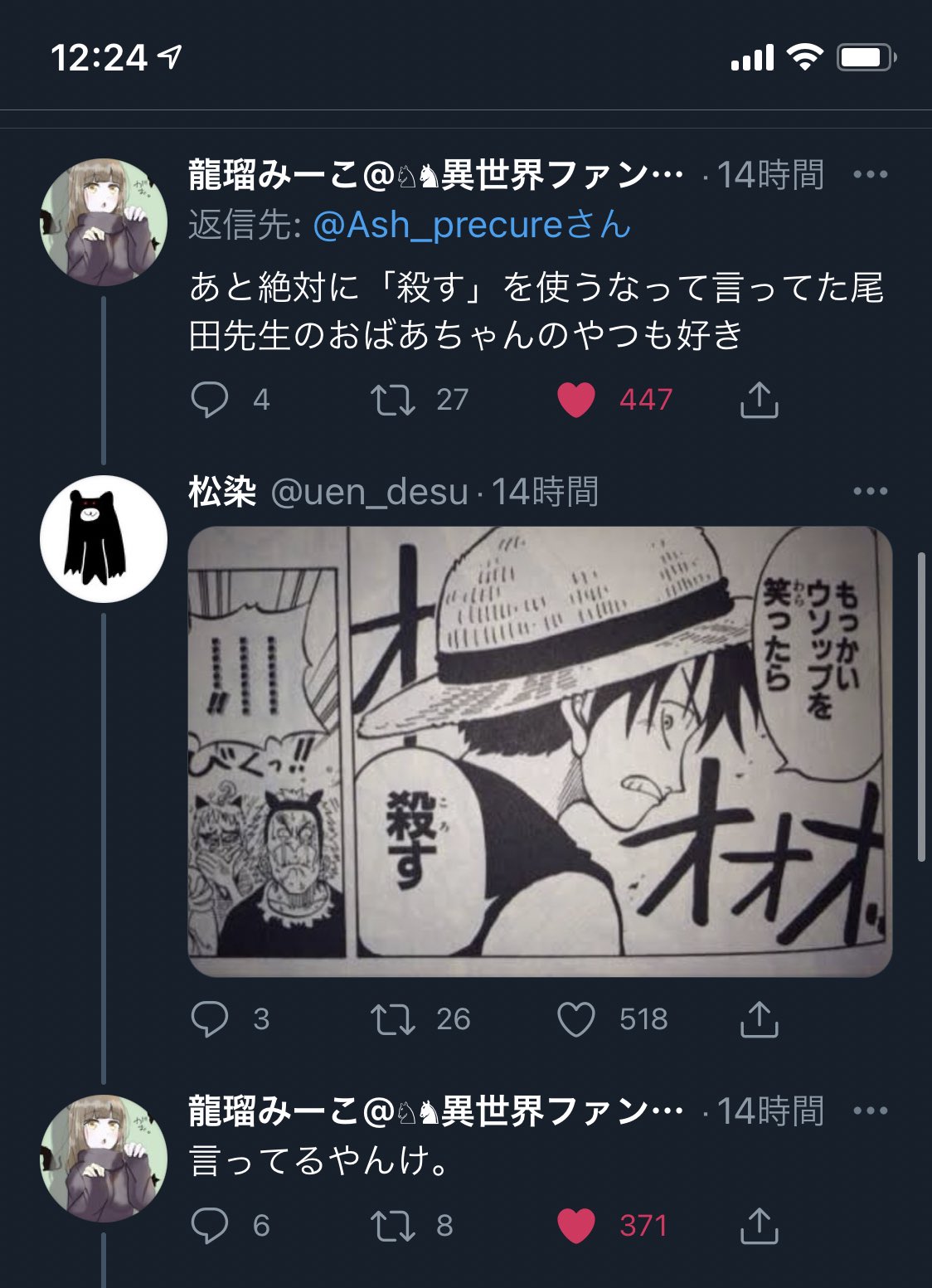Retweet the tweet with 8 retweets

pyautogui.click(x=392, y=1226)
